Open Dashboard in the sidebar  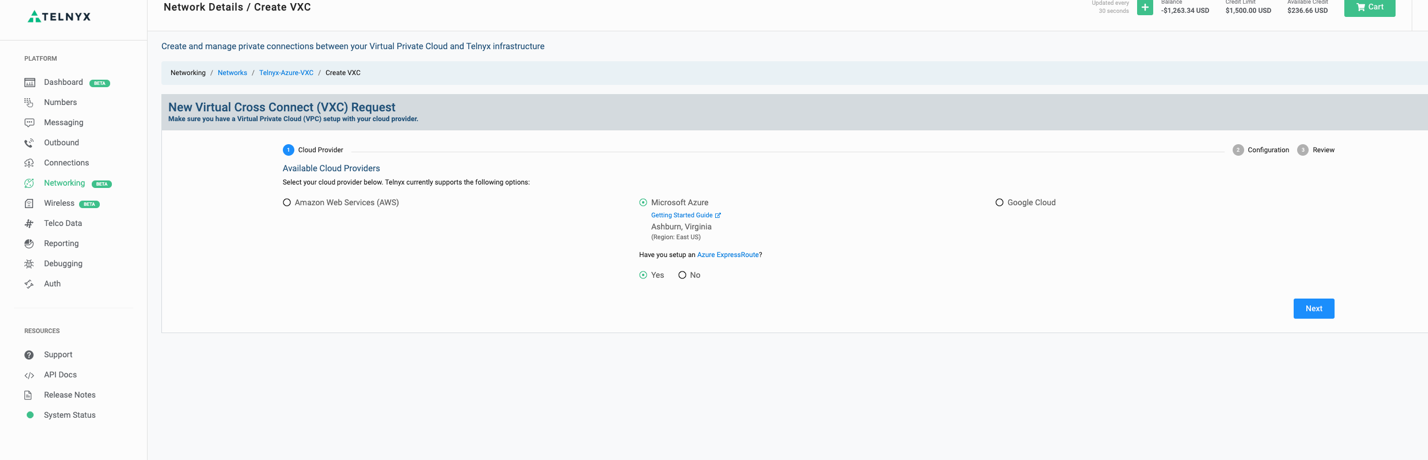[63, 82]
